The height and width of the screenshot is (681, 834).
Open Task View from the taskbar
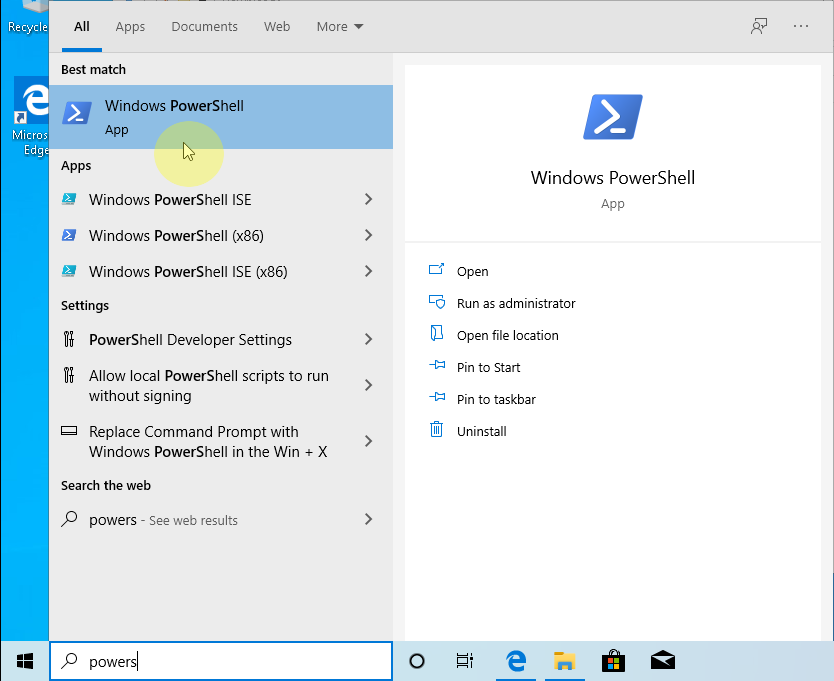(465, 661)
